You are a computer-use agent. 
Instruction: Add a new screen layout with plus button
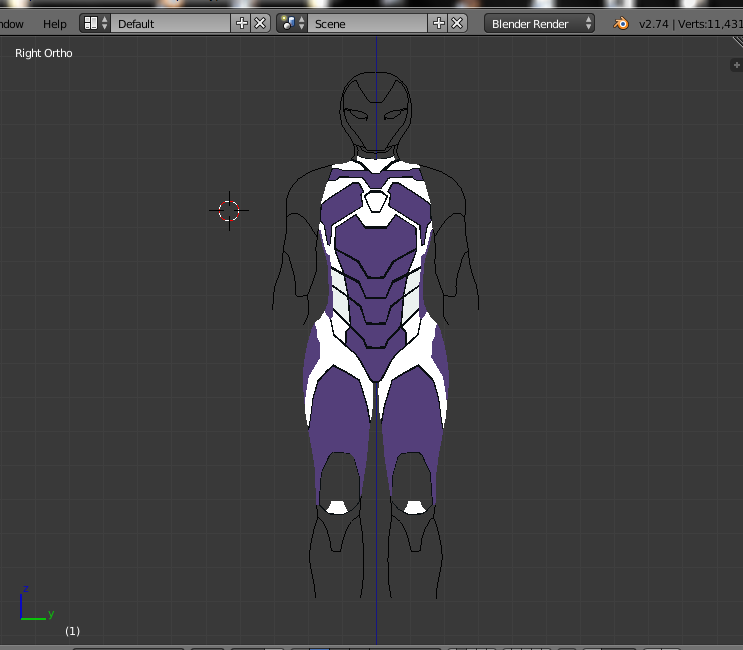(x=242, y=23)
